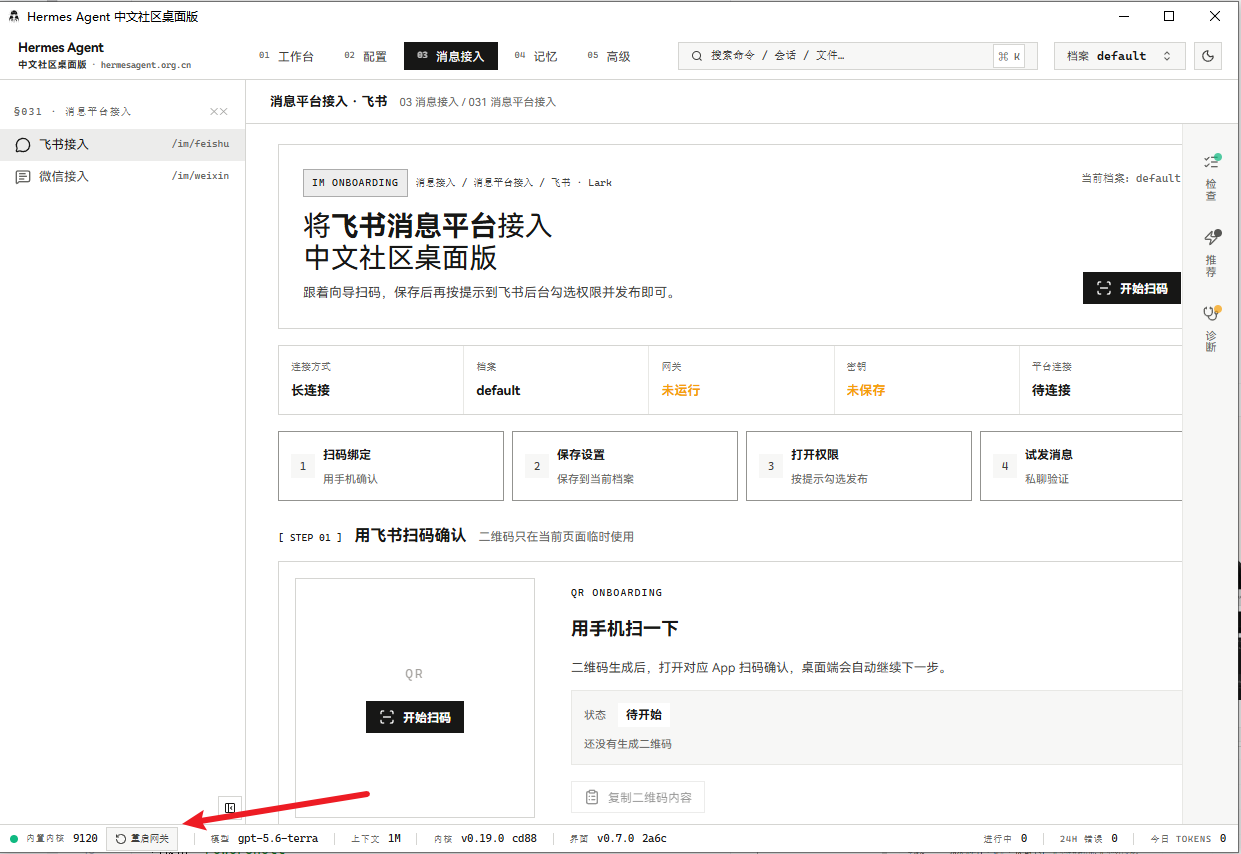
Task: Open the 推荐 recommendations panel
Action: [x=1211, y=253]
